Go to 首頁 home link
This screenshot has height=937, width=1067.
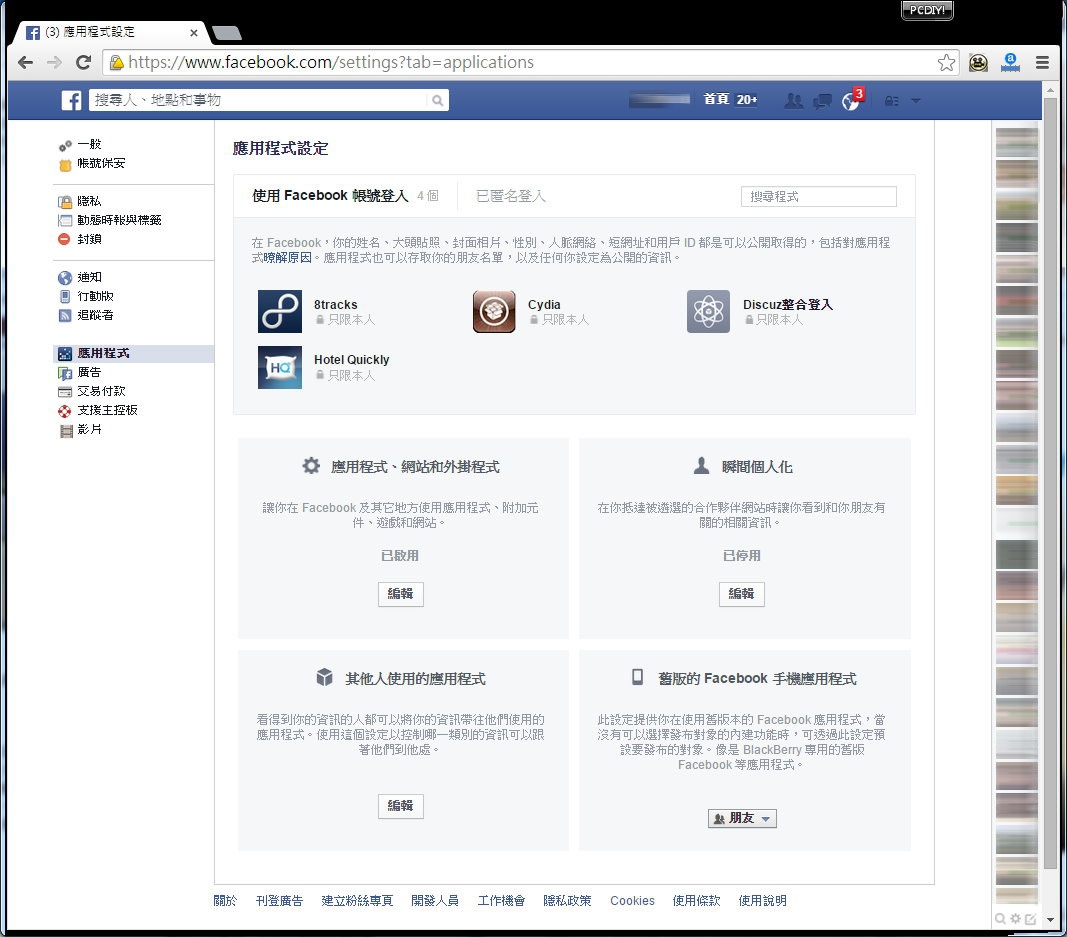(716, 100)
